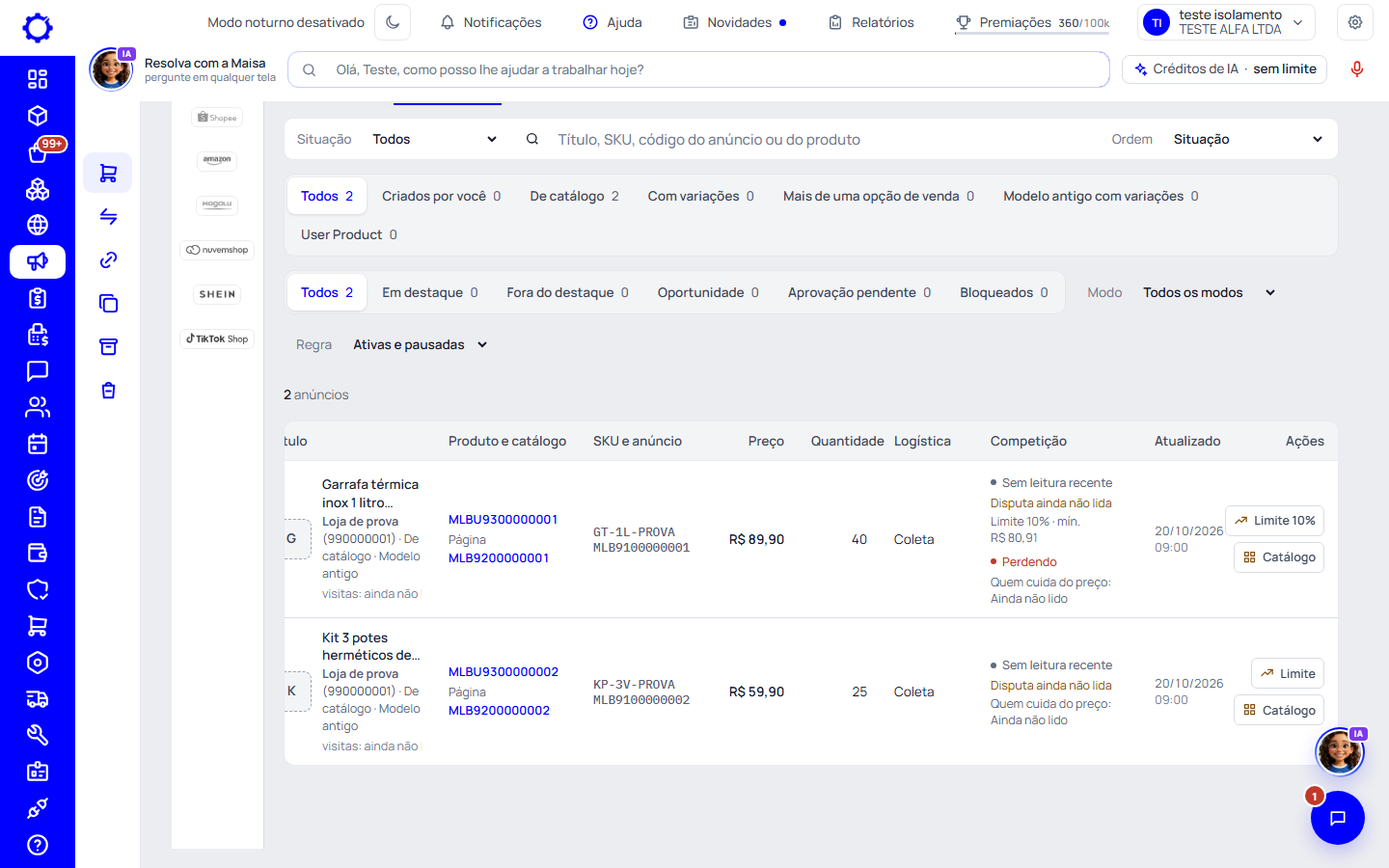The width and height of the screenshot is (1389, 868).
Task: Open the settings gear icon at top right
Action: (1355, 22)
